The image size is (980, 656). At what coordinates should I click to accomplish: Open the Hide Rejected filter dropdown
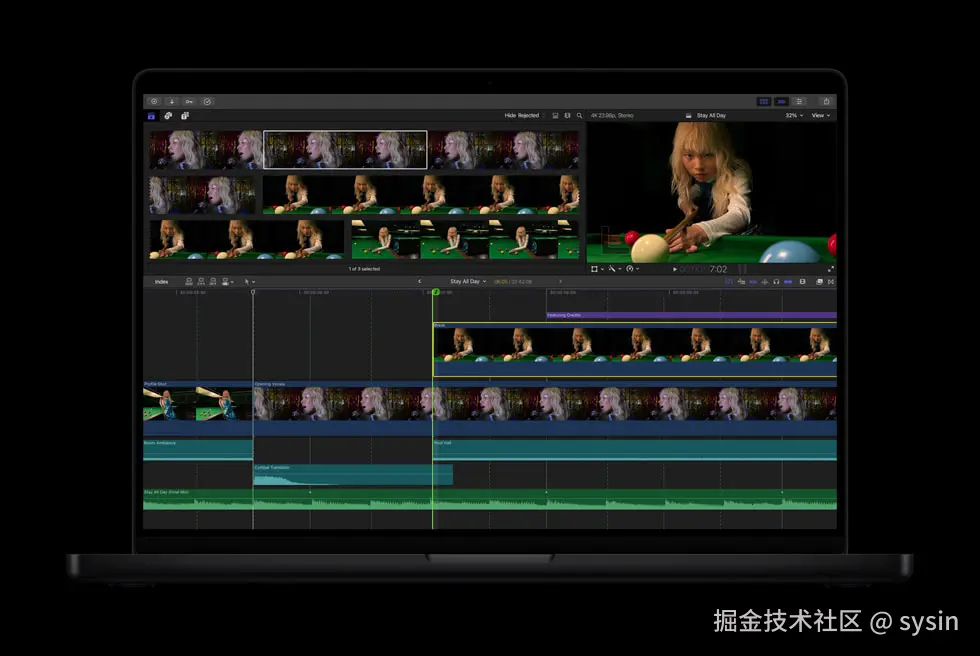pyautogui.click(x=520, y=115)
